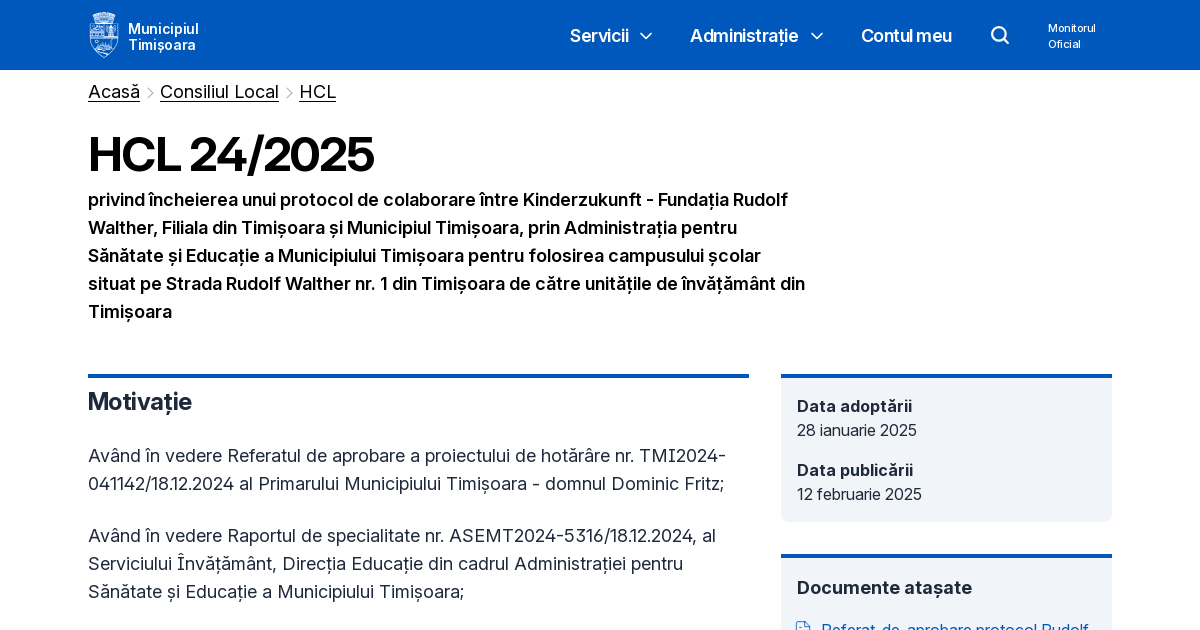This screenshot has height=630, width=1200.
Task: Click the breadcrumb chevron after Acasă
Action: pos(149,92)
